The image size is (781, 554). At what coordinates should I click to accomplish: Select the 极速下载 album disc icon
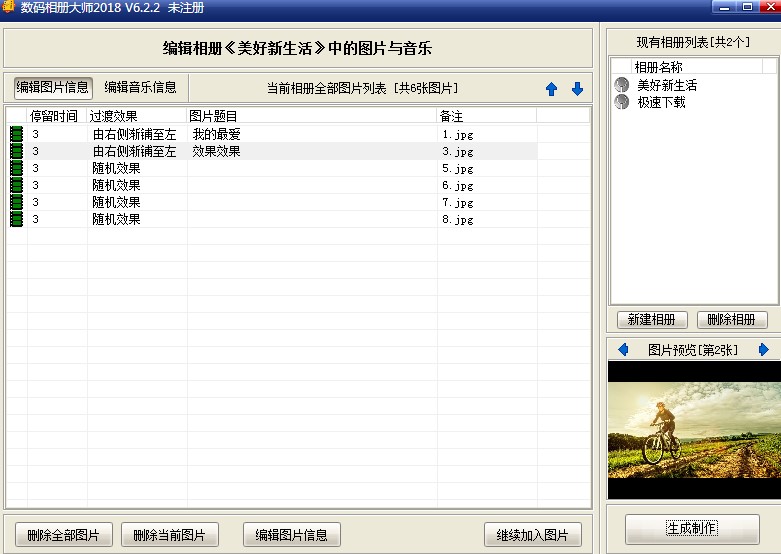[x=622, y=102]
